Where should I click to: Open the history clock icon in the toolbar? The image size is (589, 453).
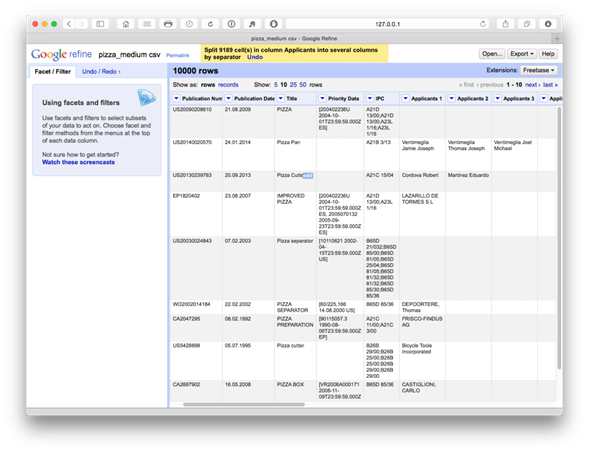tap(189, 24)
